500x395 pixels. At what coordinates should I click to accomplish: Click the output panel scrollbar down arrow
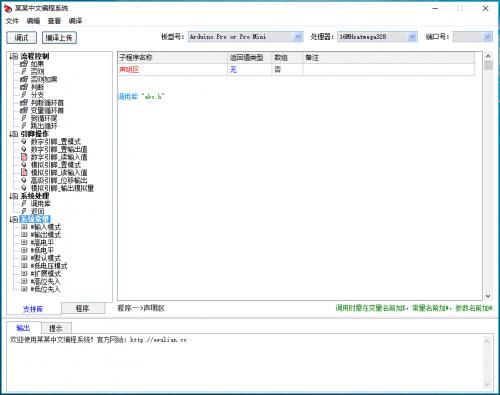point(487,384)
